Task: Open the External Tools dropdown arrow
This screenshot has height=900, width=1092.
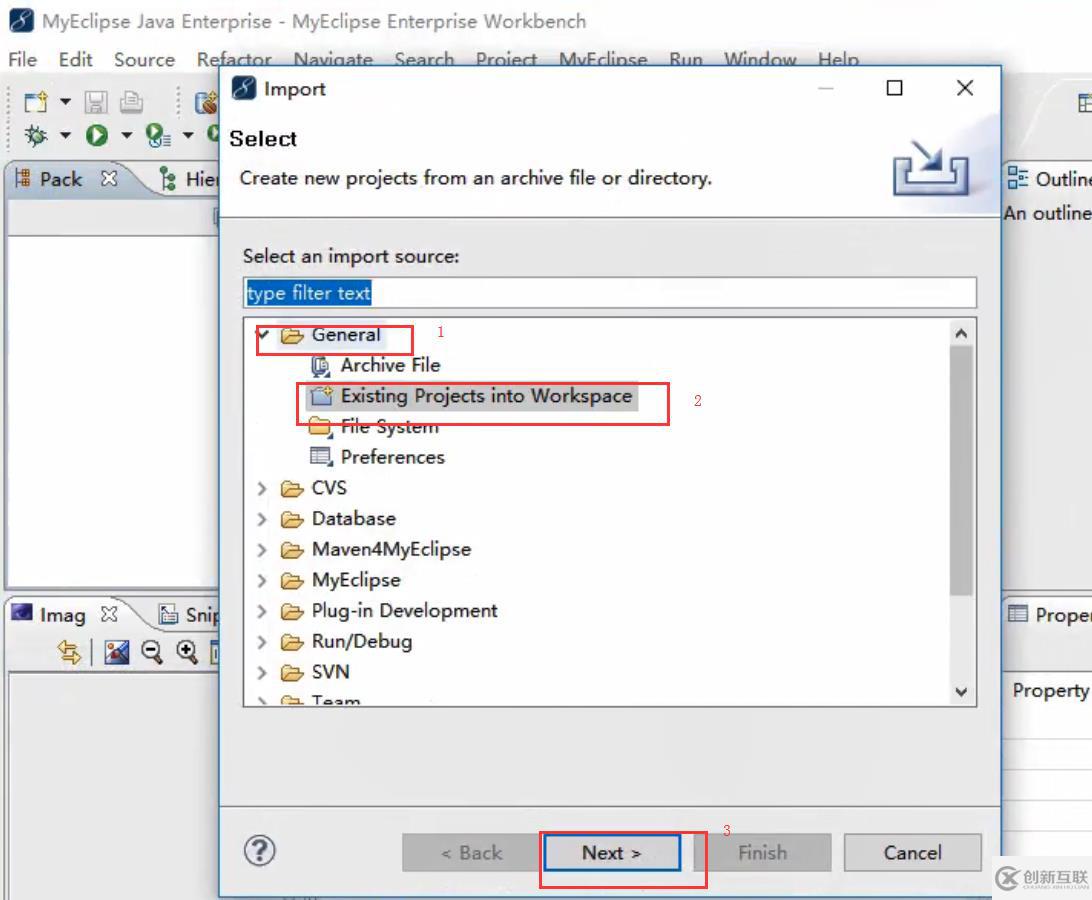Action: [x=188, y=134]
